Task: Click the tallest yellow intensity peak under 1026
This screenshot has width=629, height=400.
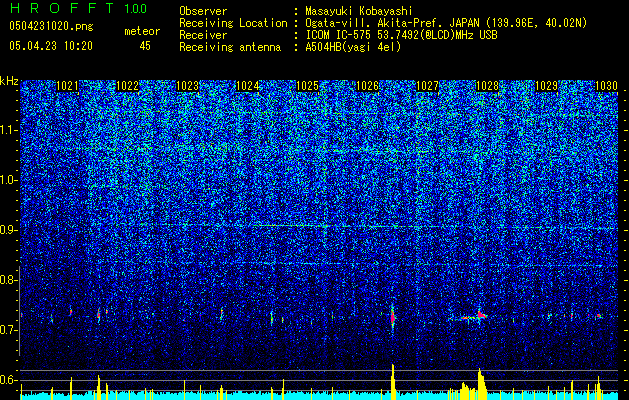Action: [x=393, y=381]
